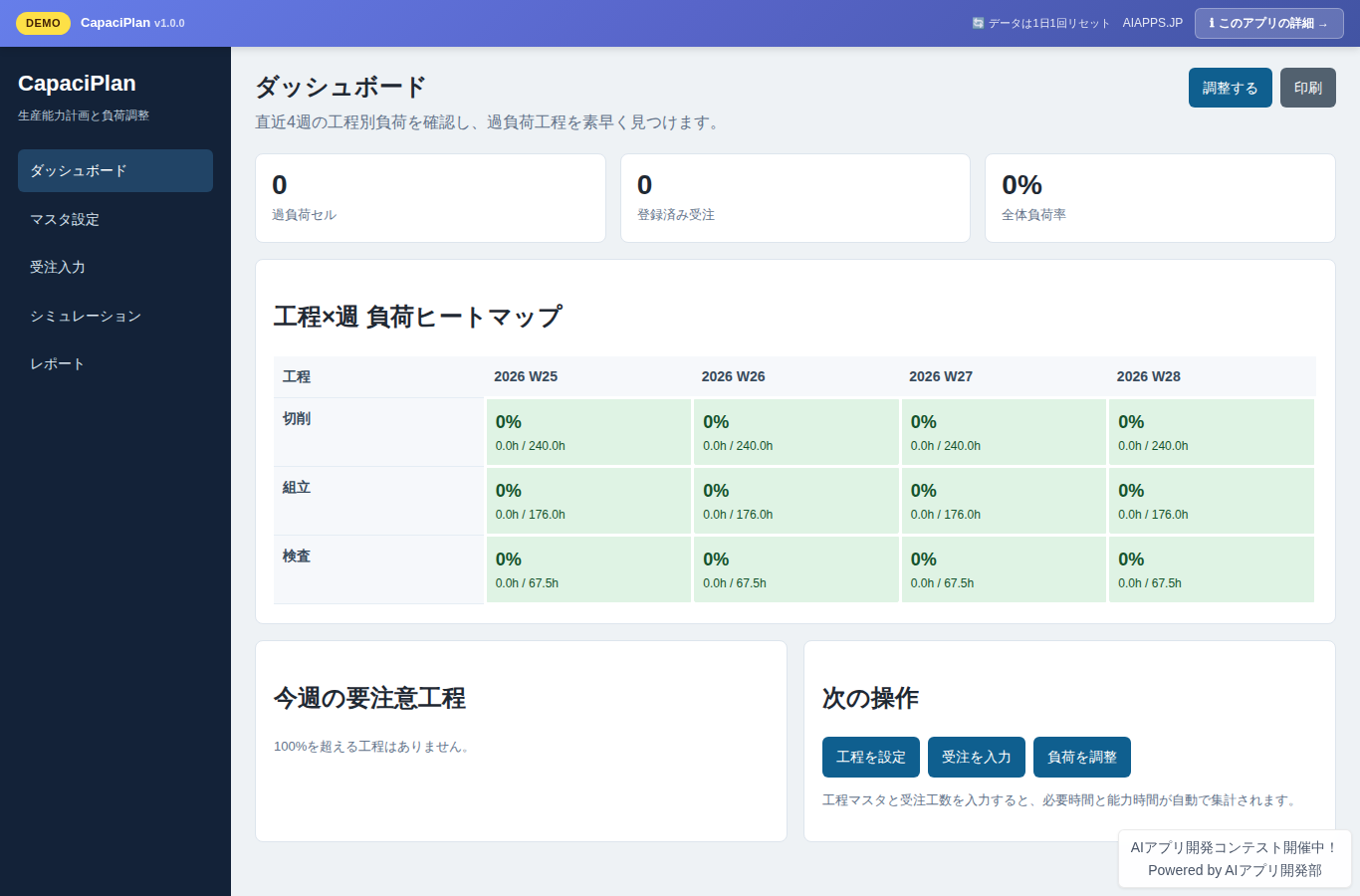
Task: Click the 切削 cell for 2026 W27
Action: coord(1004,432)
